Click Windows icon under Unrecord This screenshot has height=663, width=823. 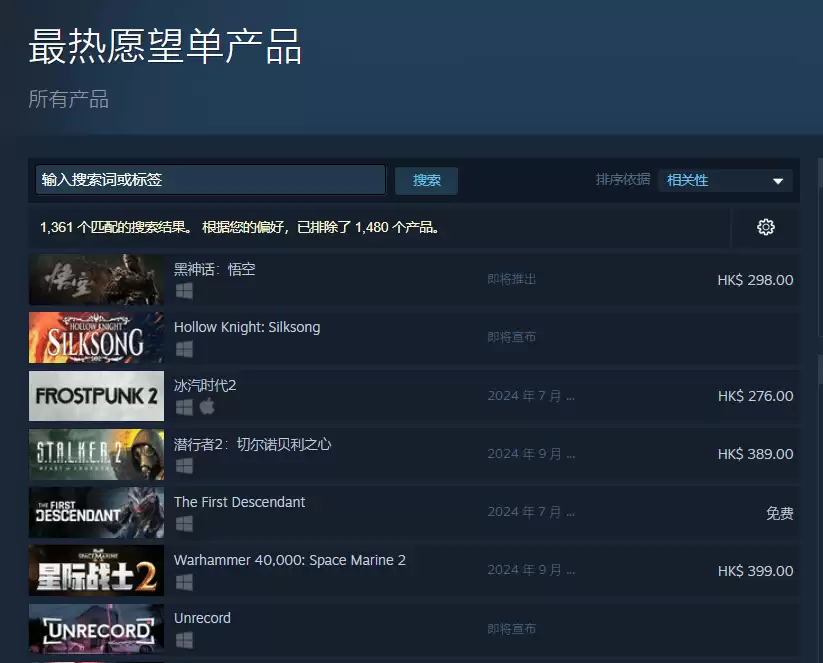click(x=184, y=640)
